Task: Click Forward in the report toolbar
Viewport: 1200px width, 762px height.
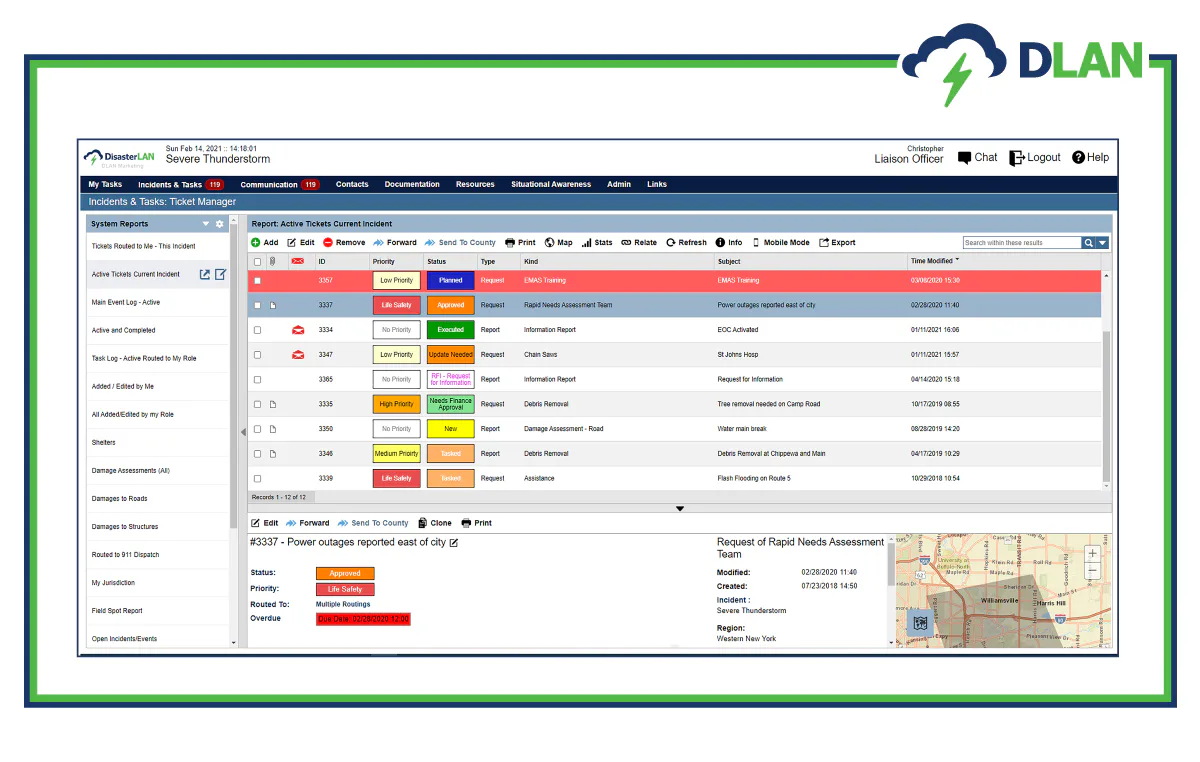Action: [395, 242]
